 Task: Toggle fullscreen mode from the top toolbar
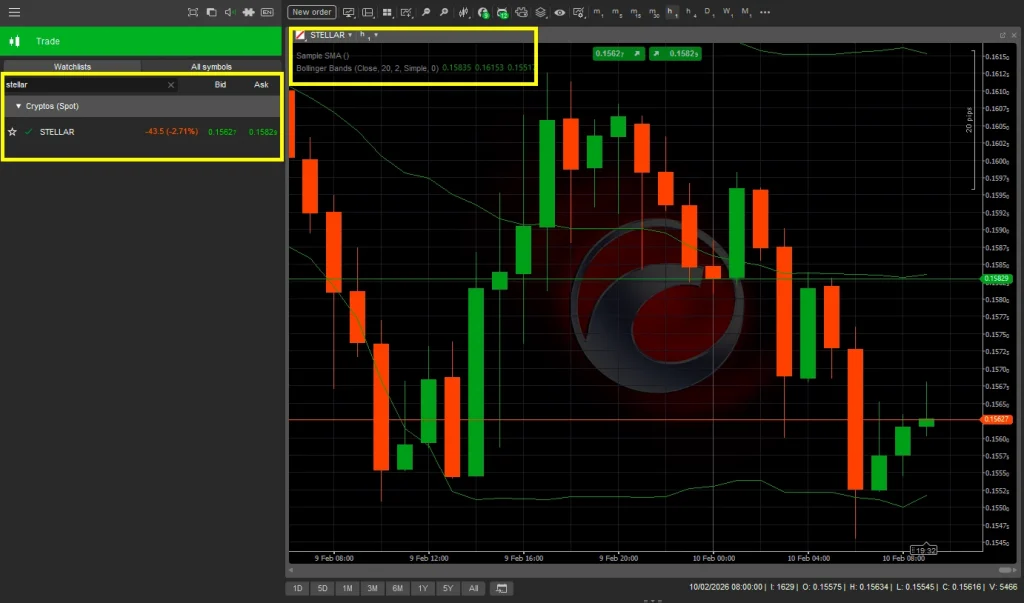tap(193, 12)
